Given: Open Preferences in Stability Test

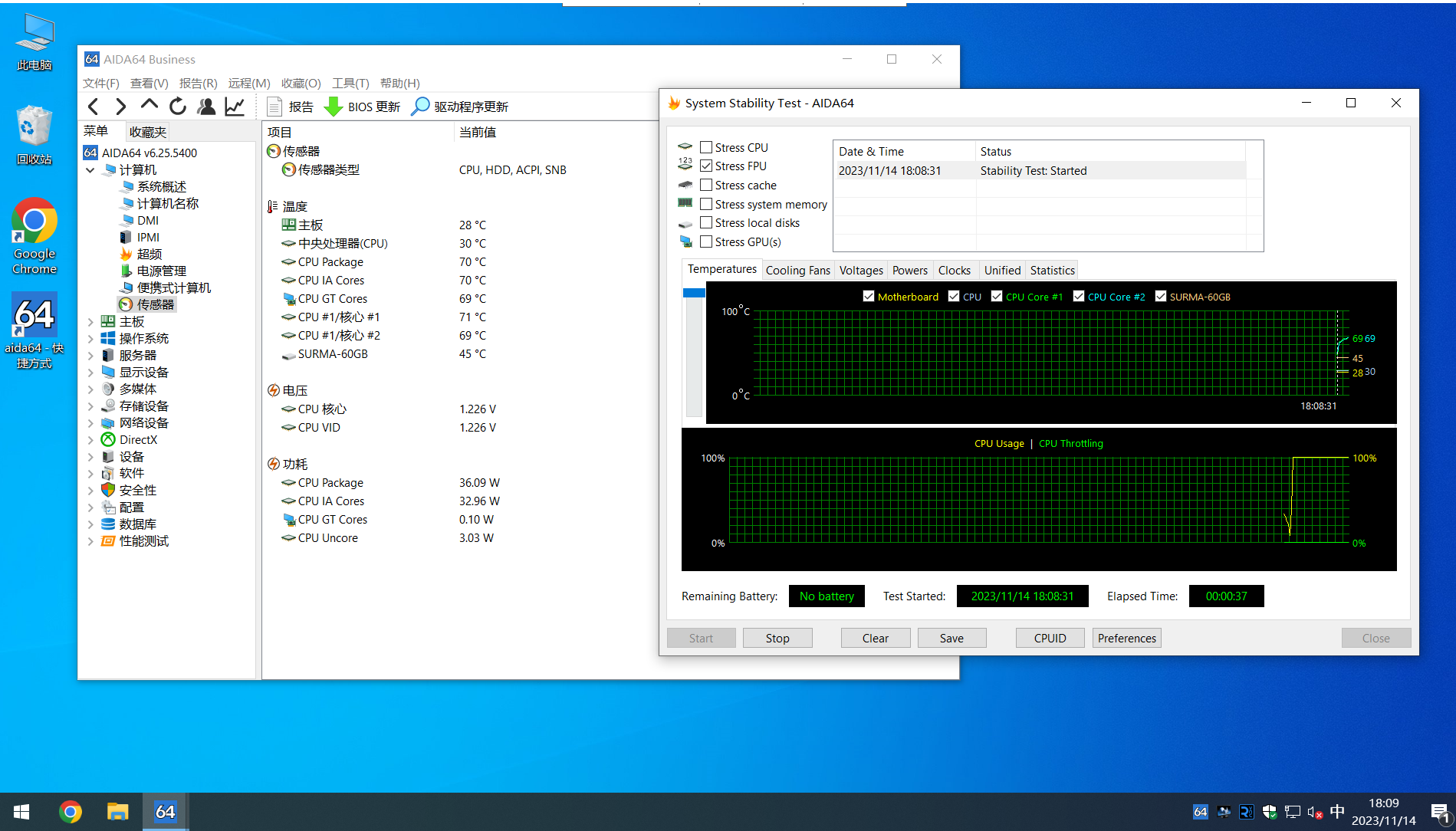Looking at the screenshot, I should (x=1126, y=638).
